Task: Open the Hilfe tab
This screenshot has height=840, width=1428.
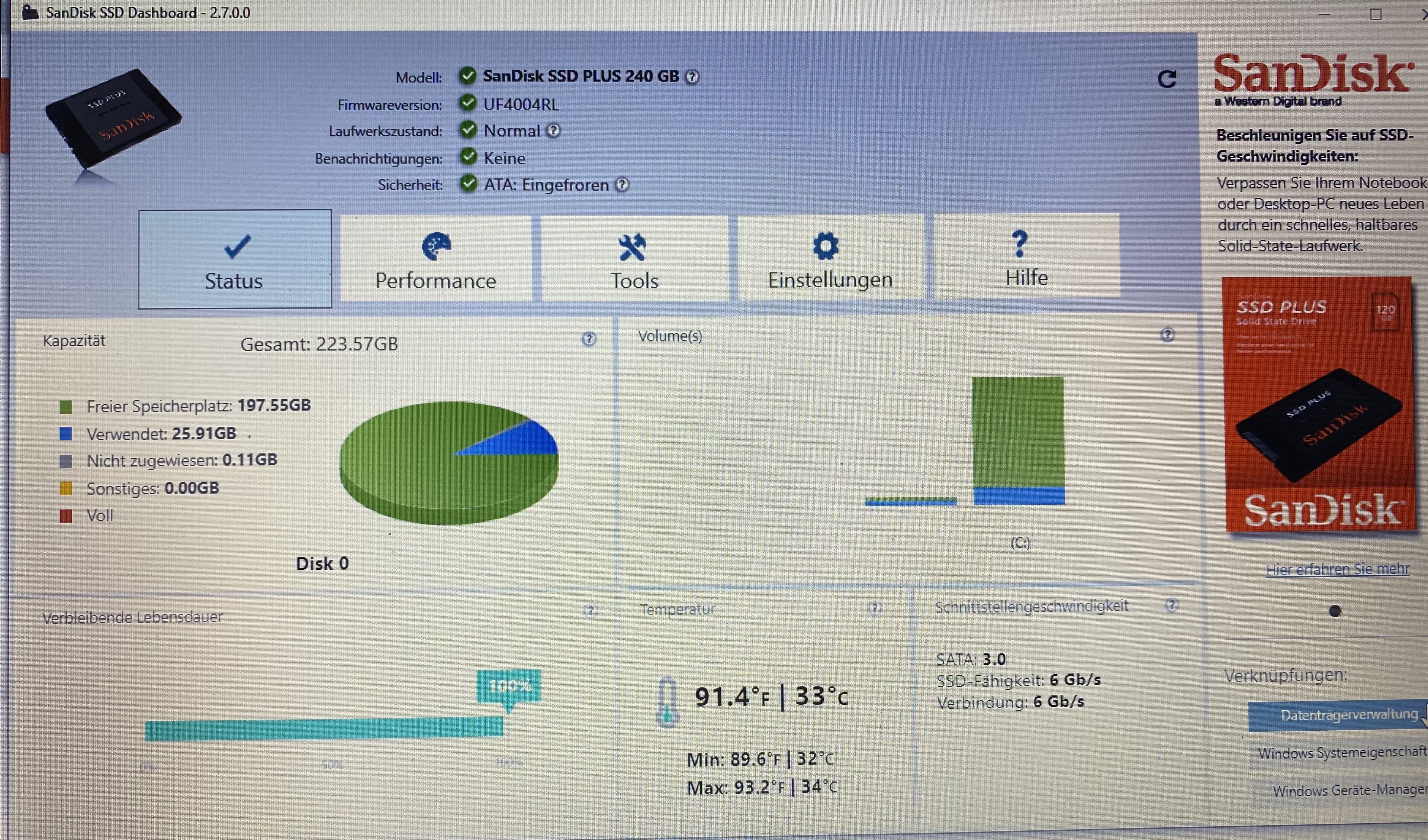Action: pyautogui.click(x=1027, y=255)
